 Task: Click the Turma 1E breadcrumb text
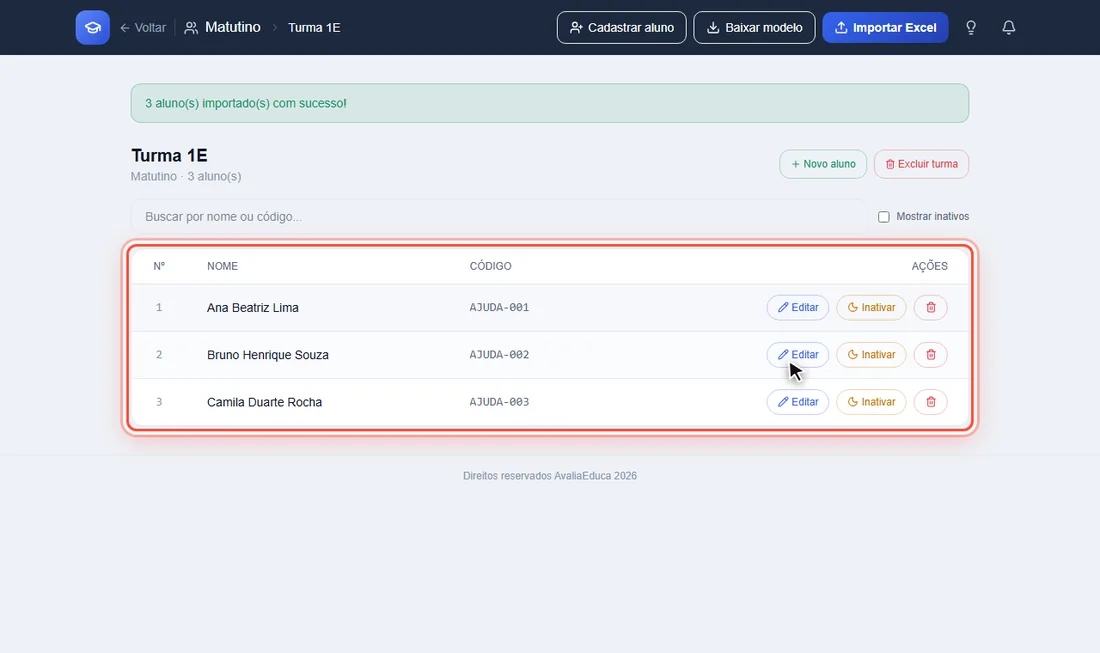pos(314,27)
